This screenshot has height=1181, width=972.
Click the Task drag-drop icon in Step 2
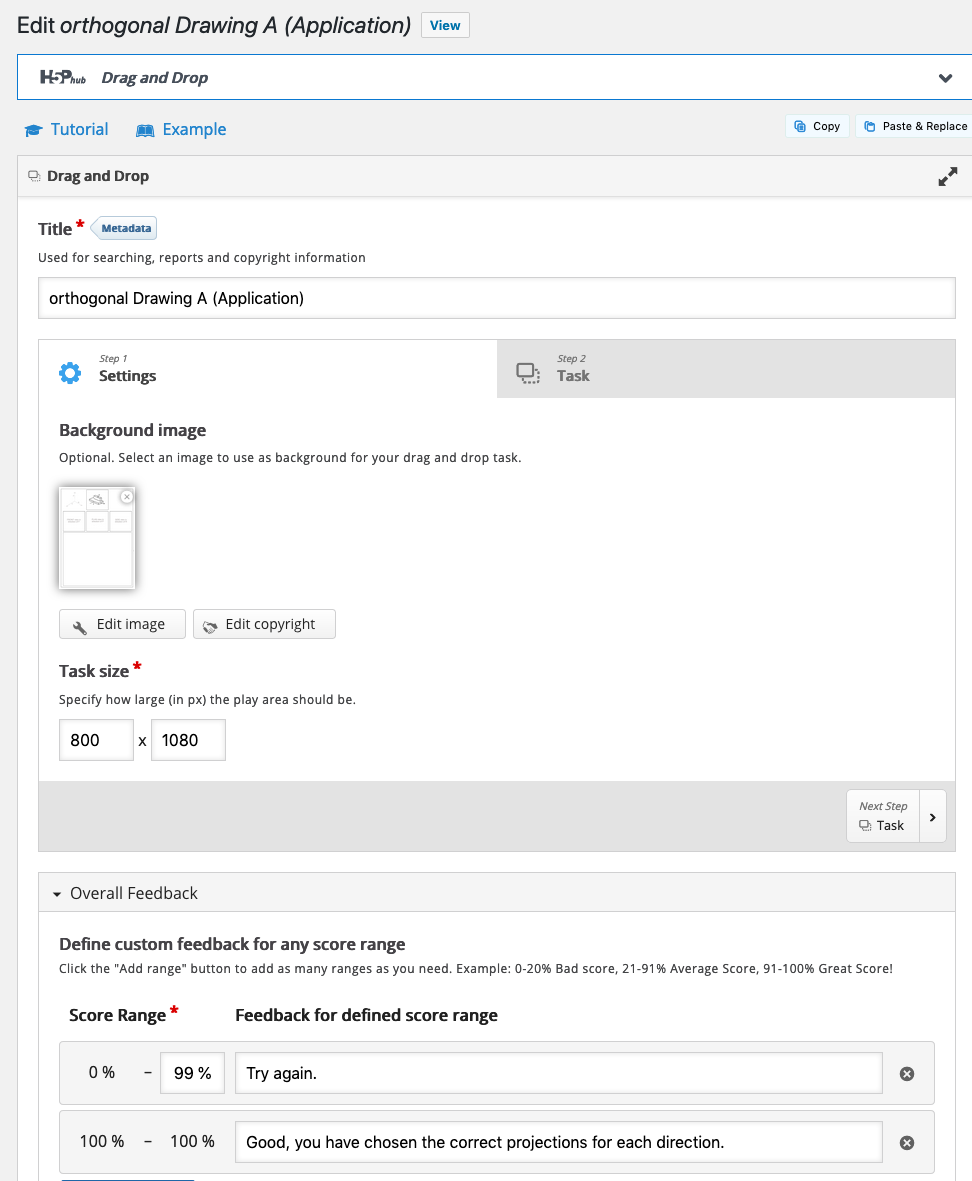[528, 373]
